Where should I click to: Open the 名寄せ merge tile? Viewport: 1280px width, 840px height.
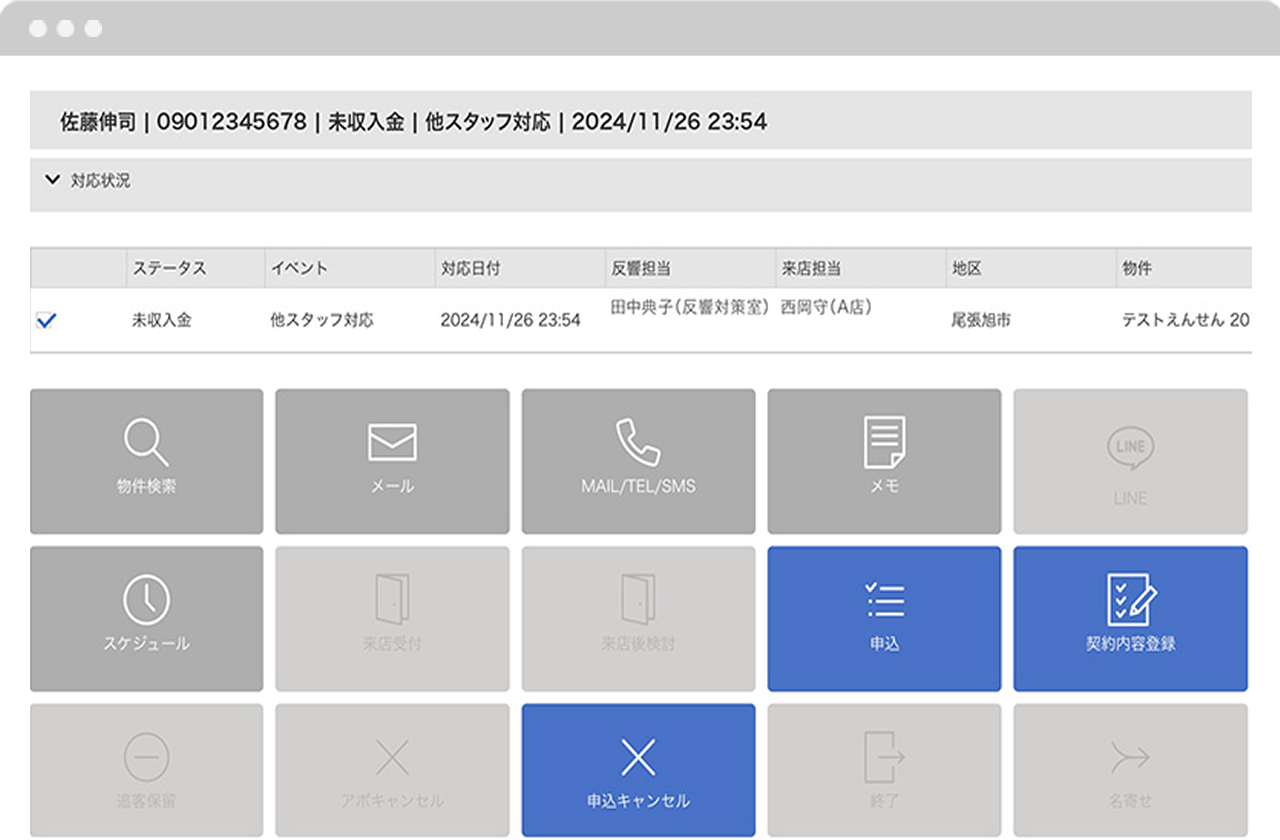coord(1130,770)
